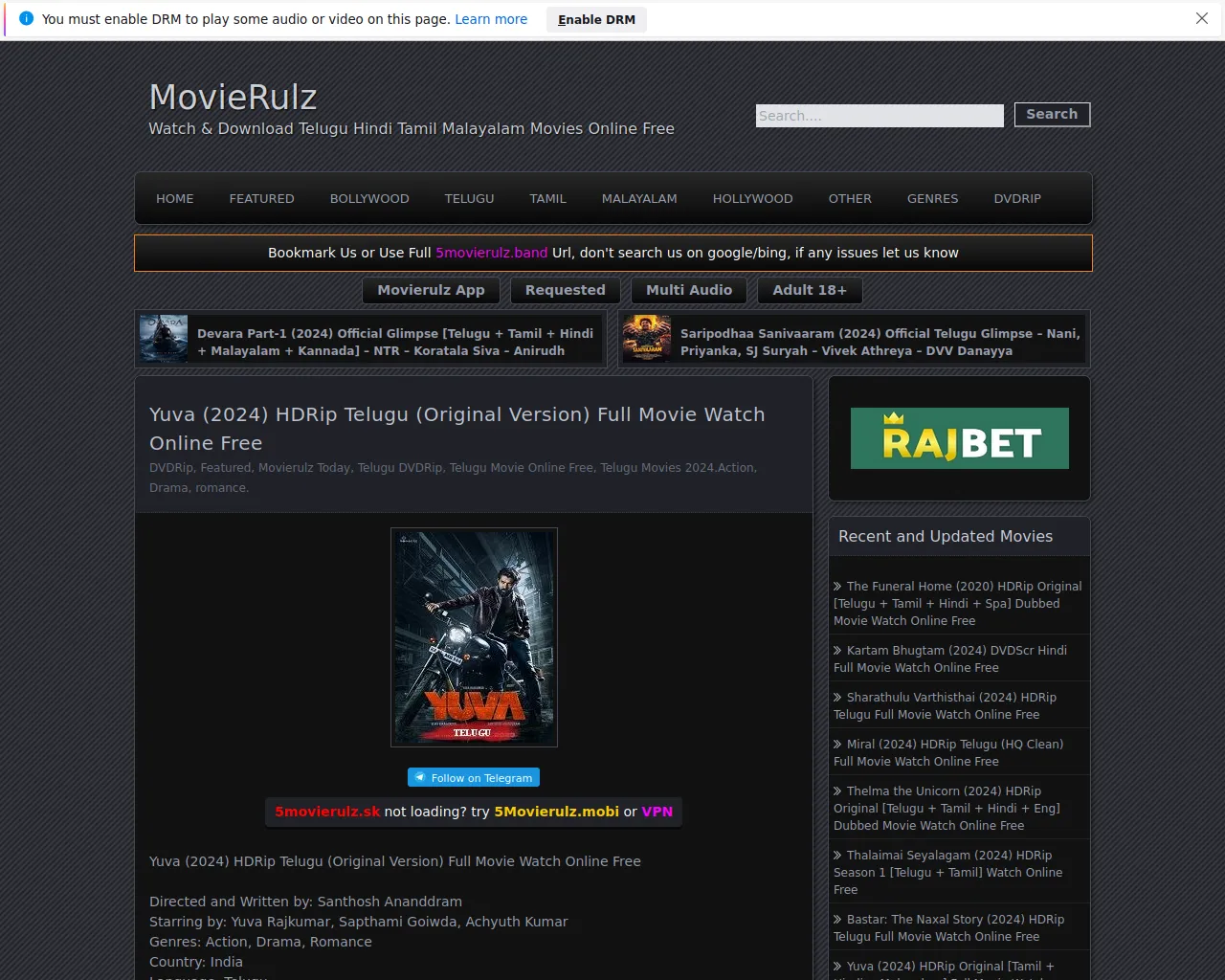Open the Action genre tag
Screen dimensions: 1225x980
point(736,468)
